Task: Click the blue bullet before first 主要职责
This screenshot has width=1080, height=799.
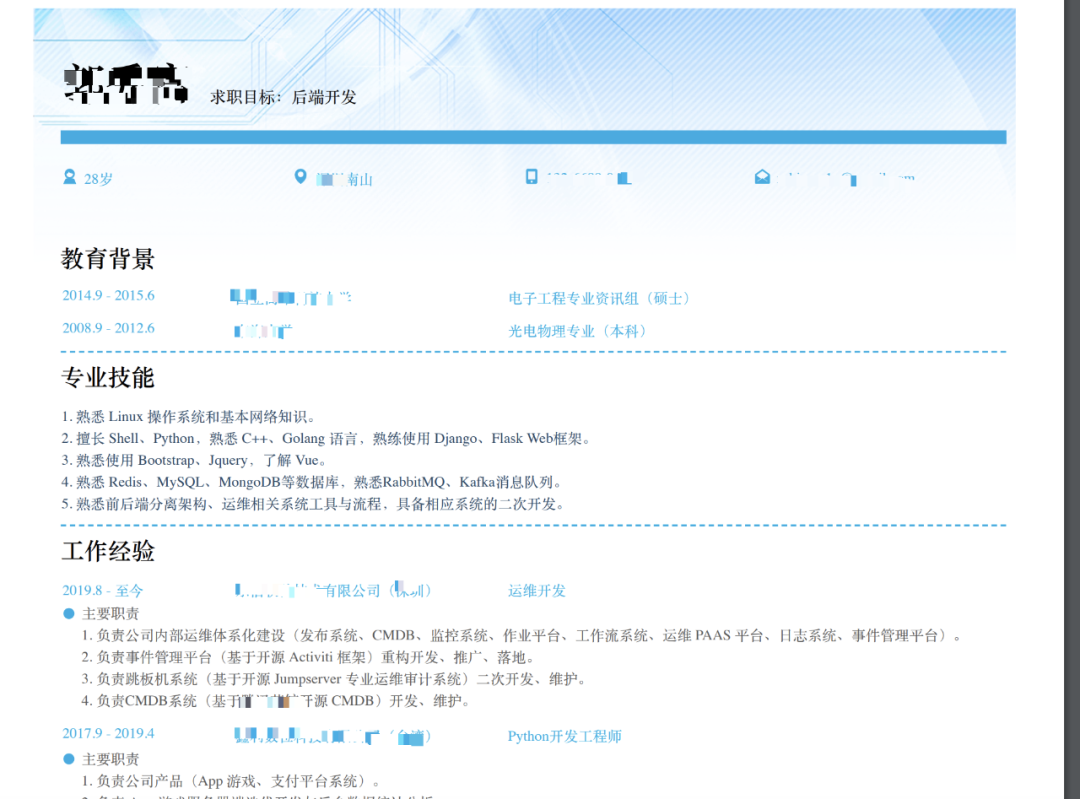Action: tap(69, 613)
